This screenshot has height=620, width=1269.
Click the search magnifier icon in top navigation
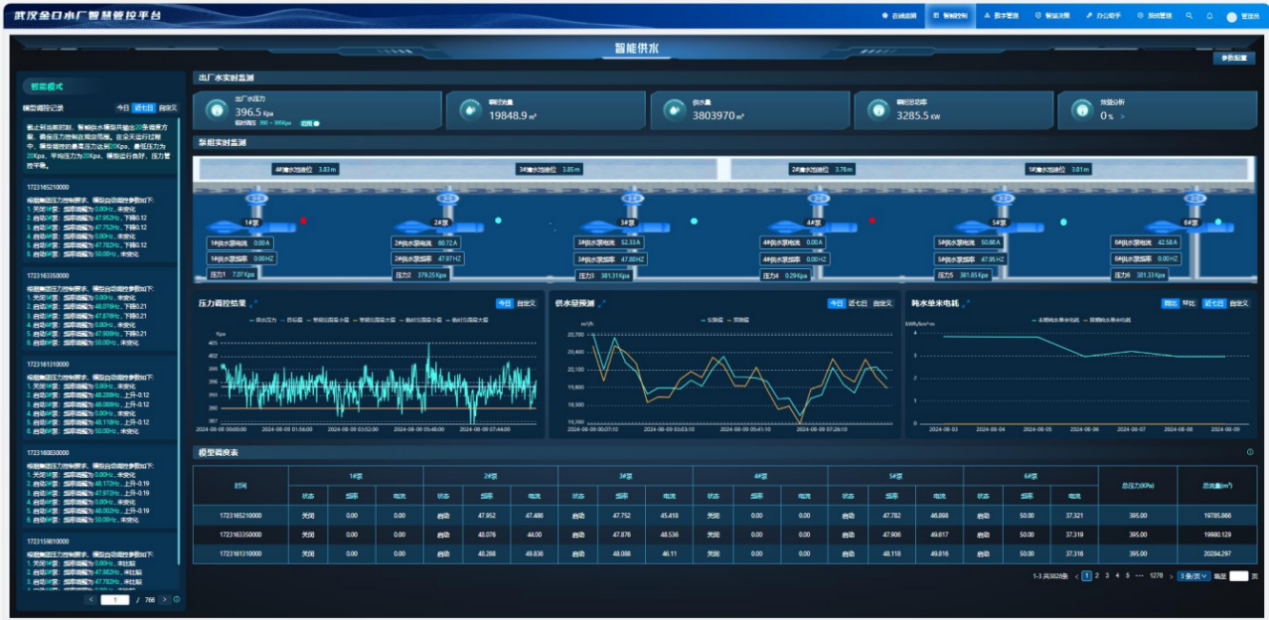point(1189,16)
